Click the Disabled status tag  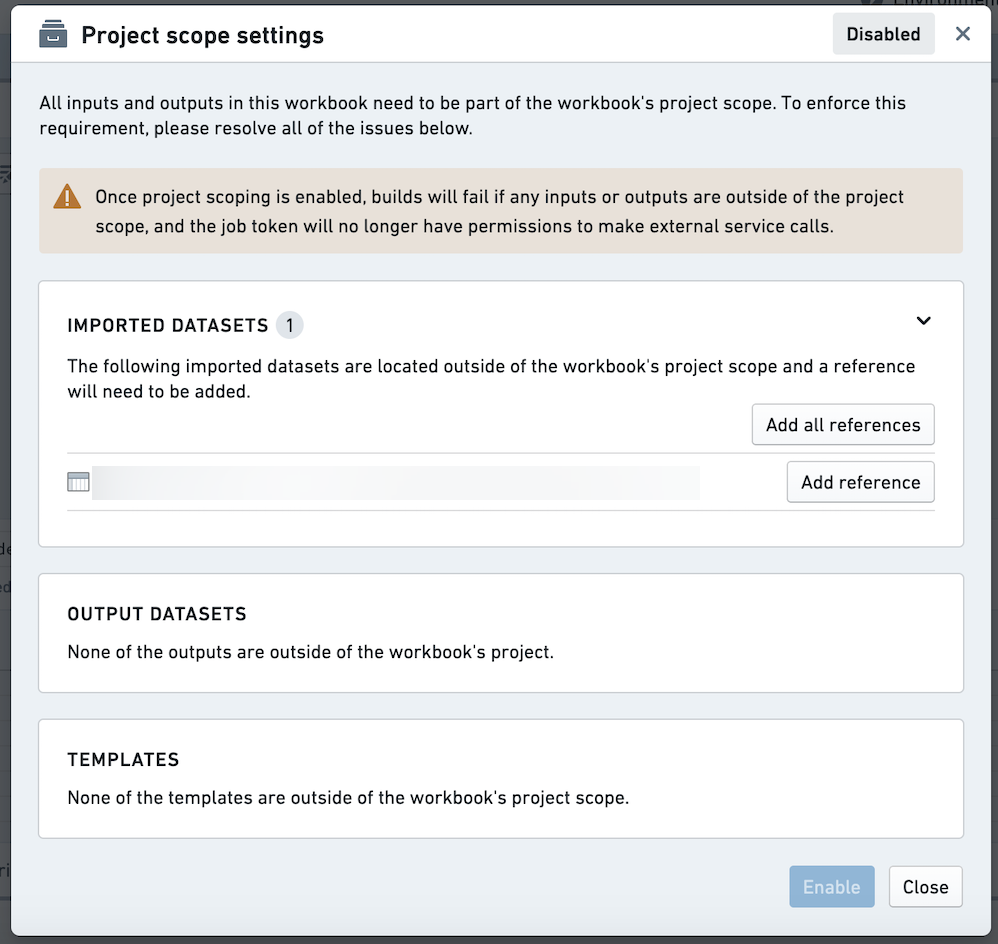point(883,34)
